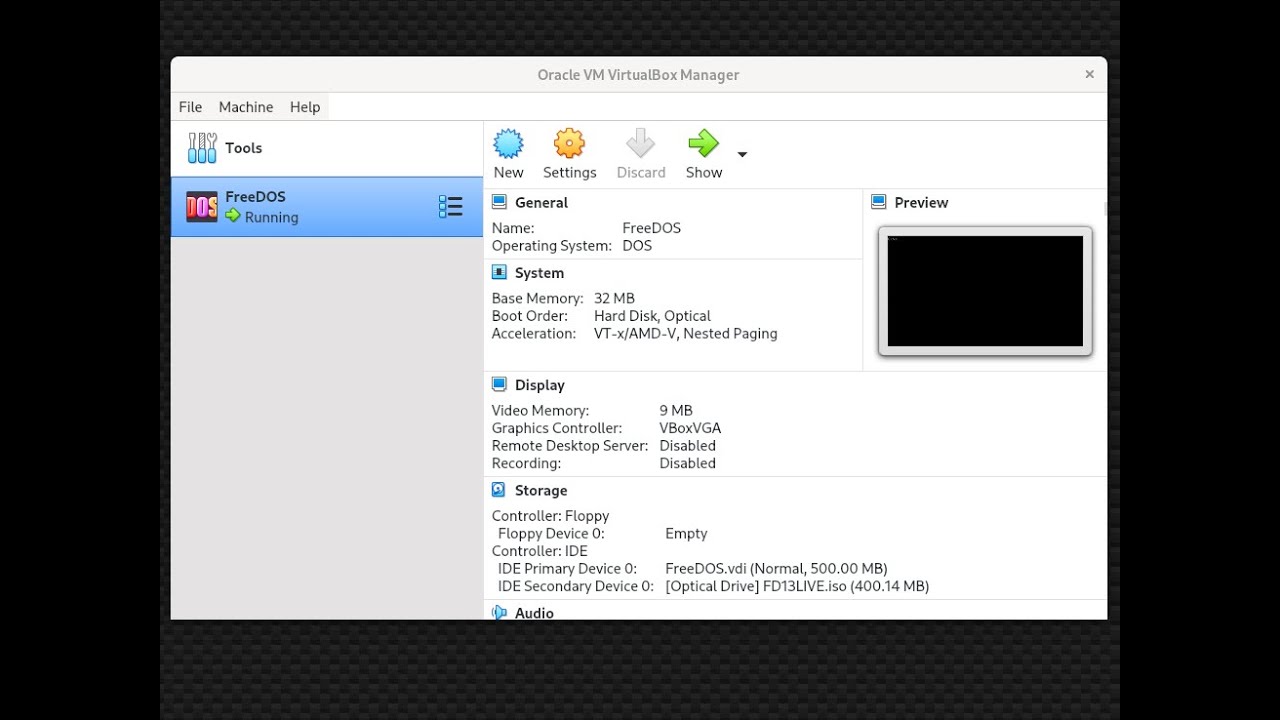Open the Machine menu
1280x720 pixels.
coord(246,107)
